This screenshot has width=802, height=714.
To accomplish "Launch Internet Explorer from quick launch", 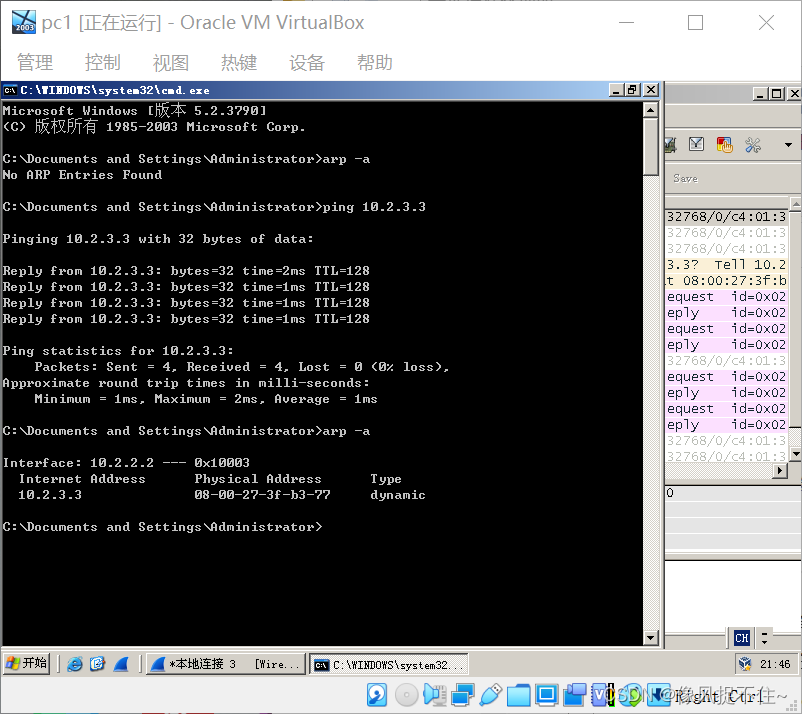I will click(75, 664).
